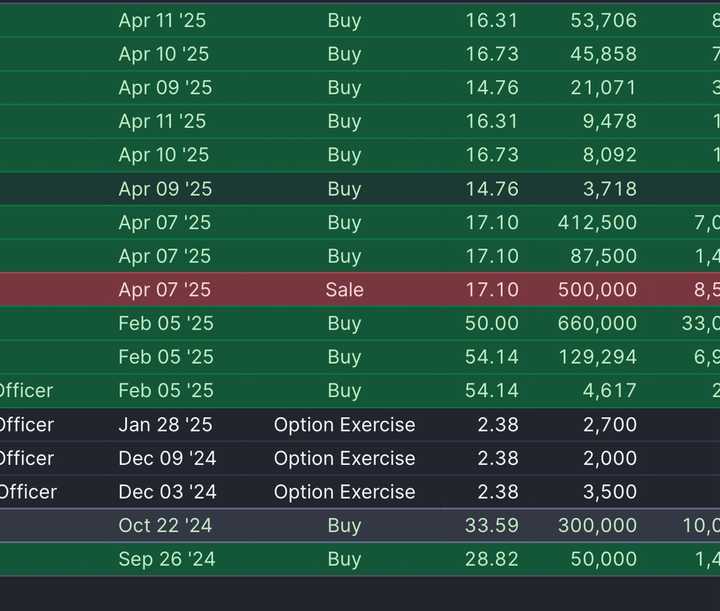The height and width of the screenshot is (611, 720).
Task: Click the 9,478 shares Apr 11 buy
Action: coord(360,121)
